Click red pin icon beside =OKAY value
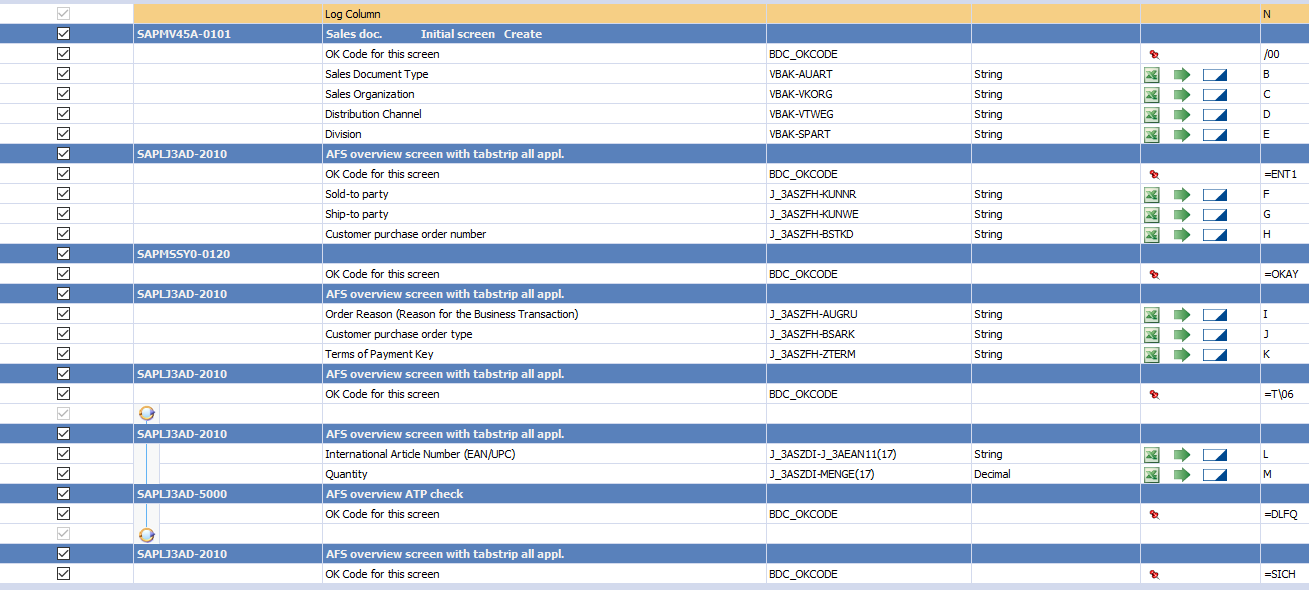 click(x=1154, y=274)
